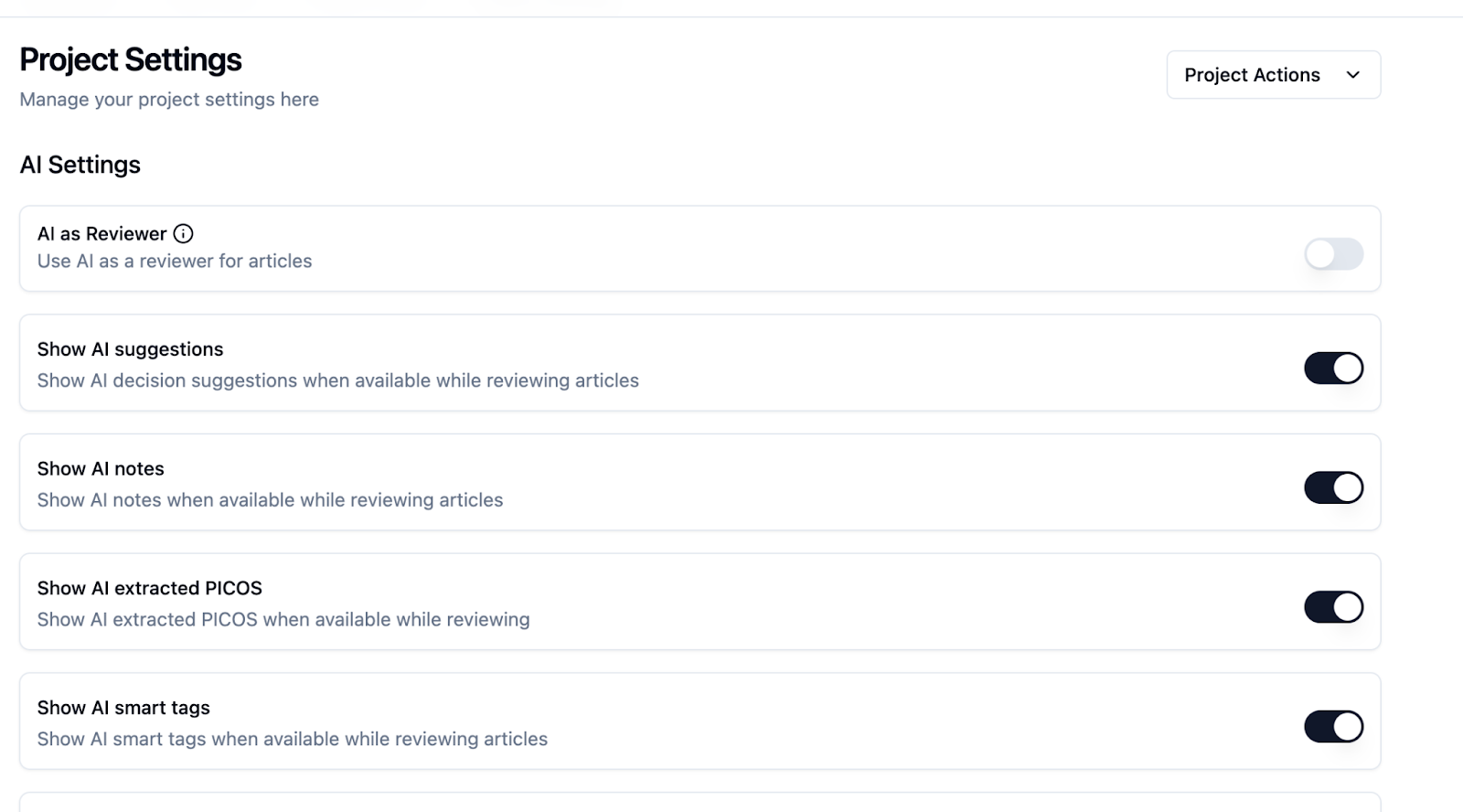Click the Show AI suggestions title

tap(130, 349)
